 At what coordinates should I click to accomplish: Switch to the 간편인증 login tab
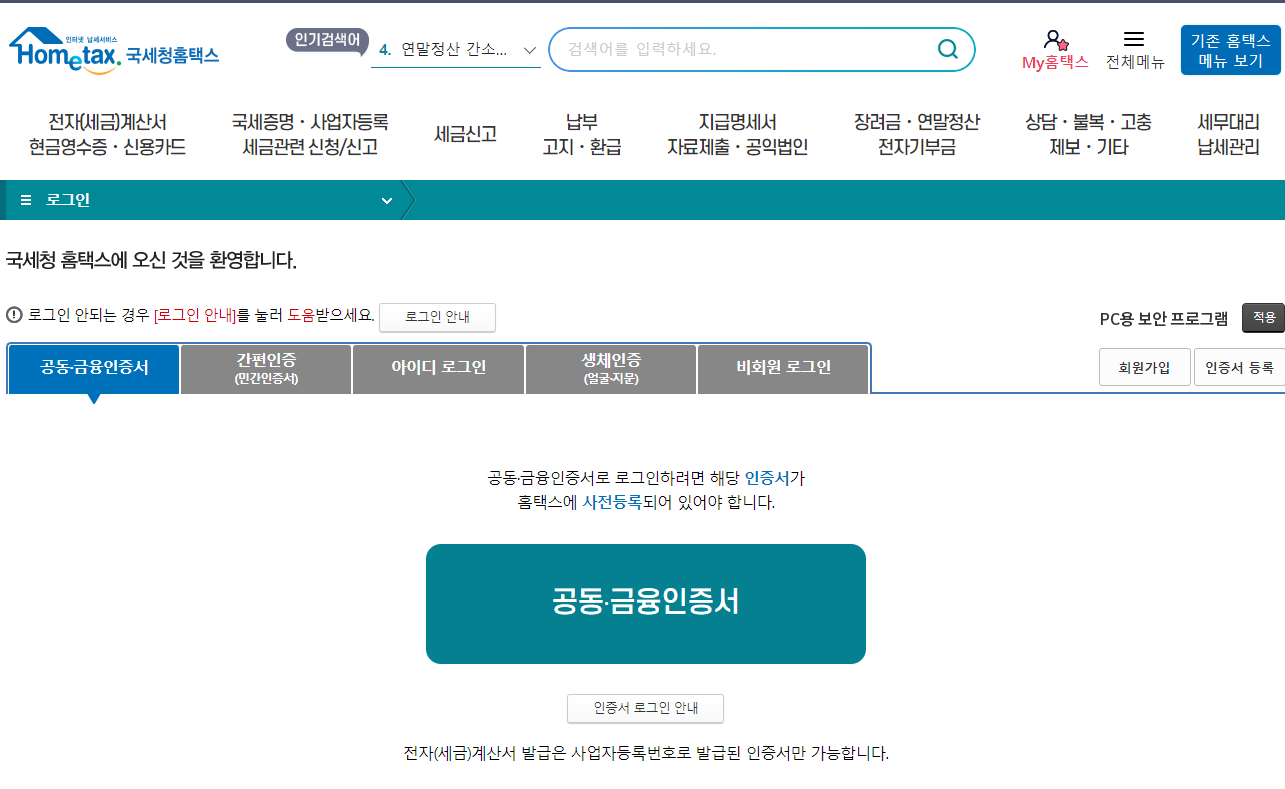pyautogui.click(x=265, y=369)
